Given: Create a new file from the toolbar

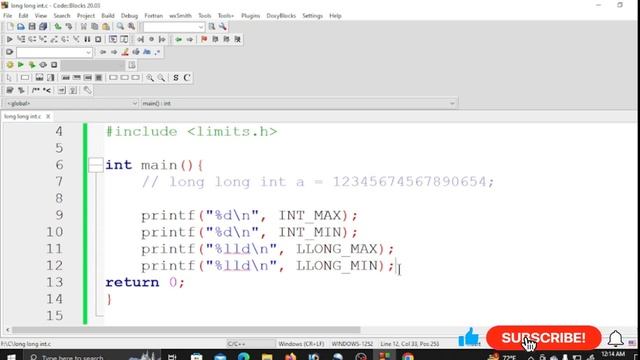Looking at the screenshot, I should click(x=10, y=27).
